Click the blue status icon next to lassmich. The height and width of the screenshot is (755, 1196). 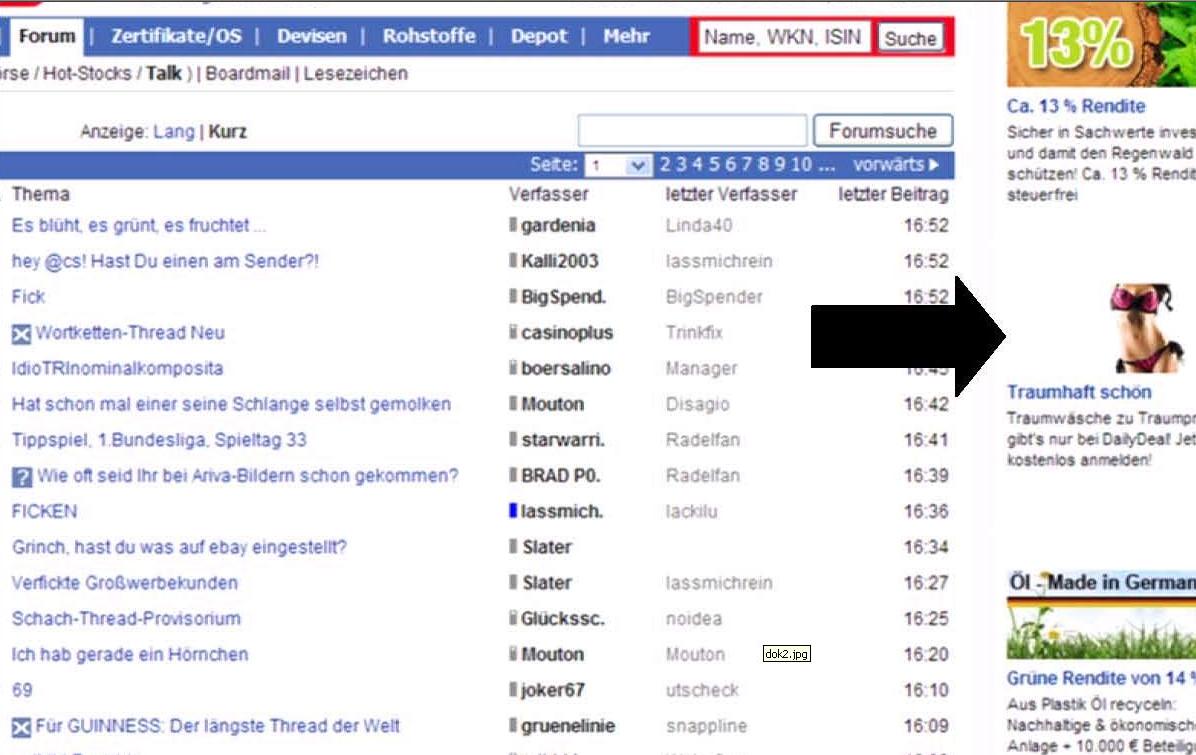(512, 512)
